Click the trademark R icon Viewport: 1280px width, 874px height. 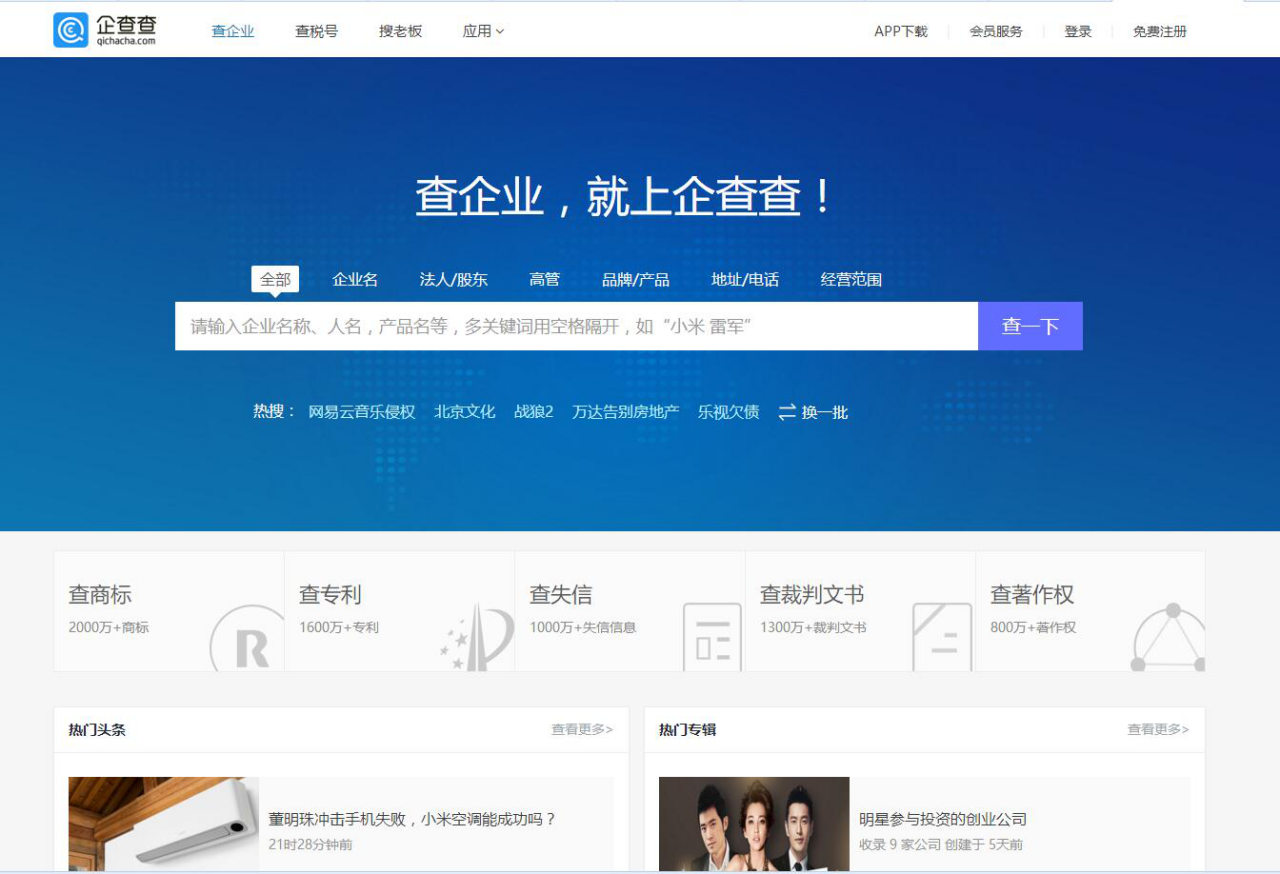(247, 639)
